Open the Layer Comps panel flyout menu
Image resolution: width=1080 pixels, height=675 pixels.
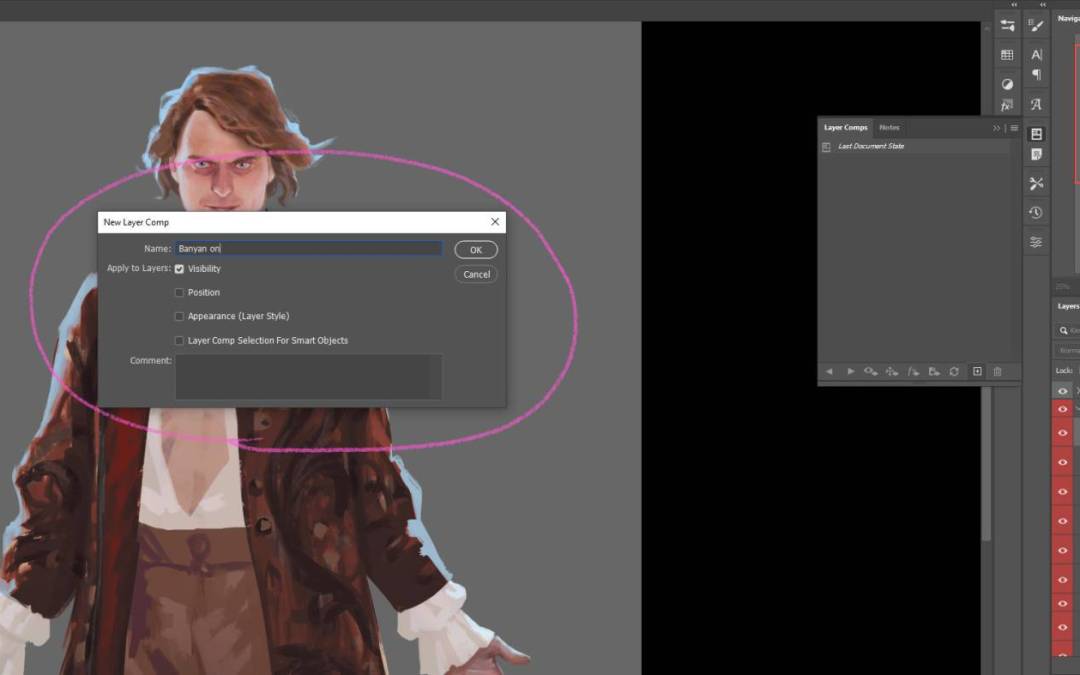tap(1014, 128)
